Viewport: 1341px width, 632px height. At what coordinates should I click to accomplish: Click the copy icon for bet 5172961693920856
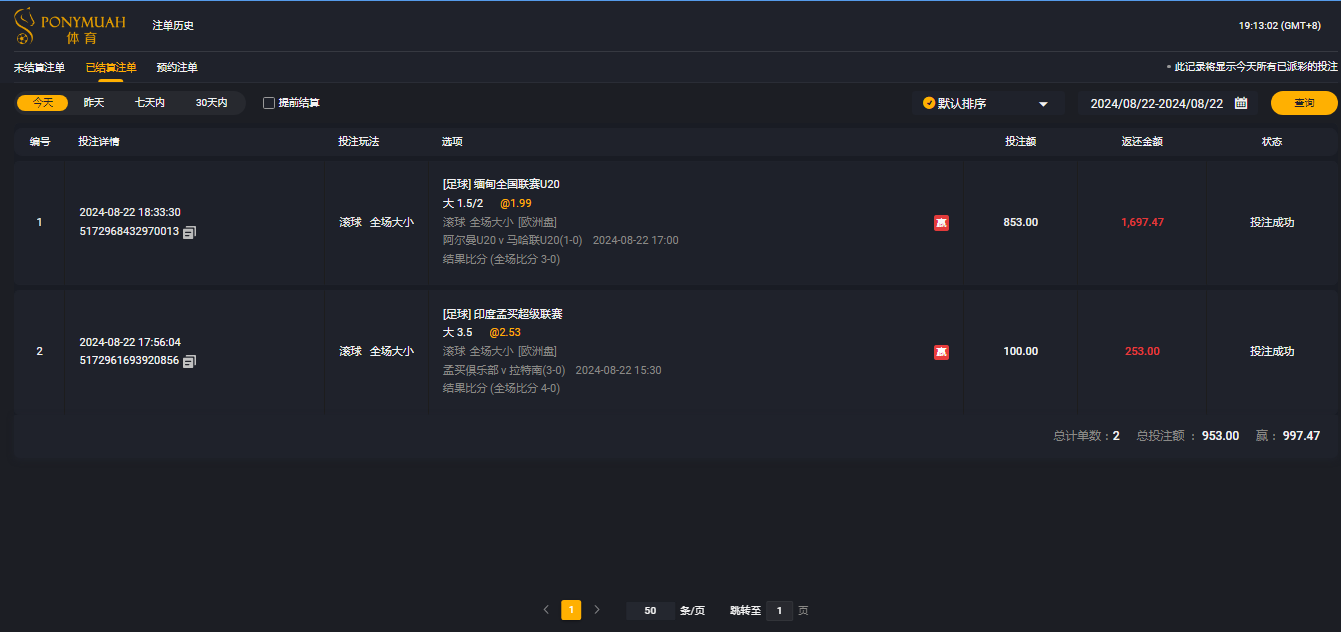(188, 361)
